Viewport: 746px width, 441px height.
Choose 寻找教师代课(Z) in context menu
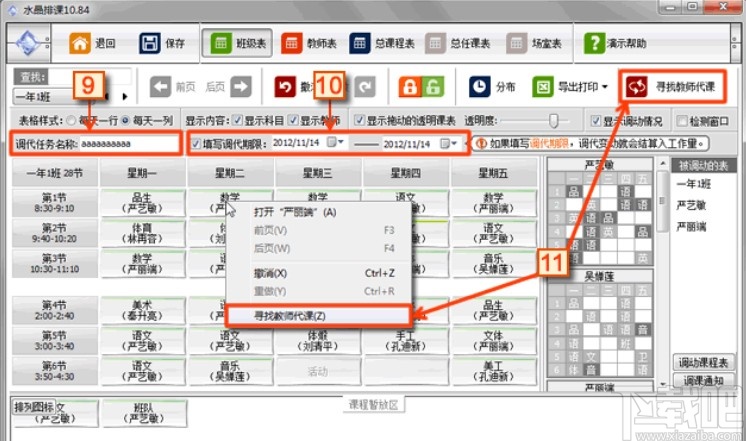tap(317, 315)
